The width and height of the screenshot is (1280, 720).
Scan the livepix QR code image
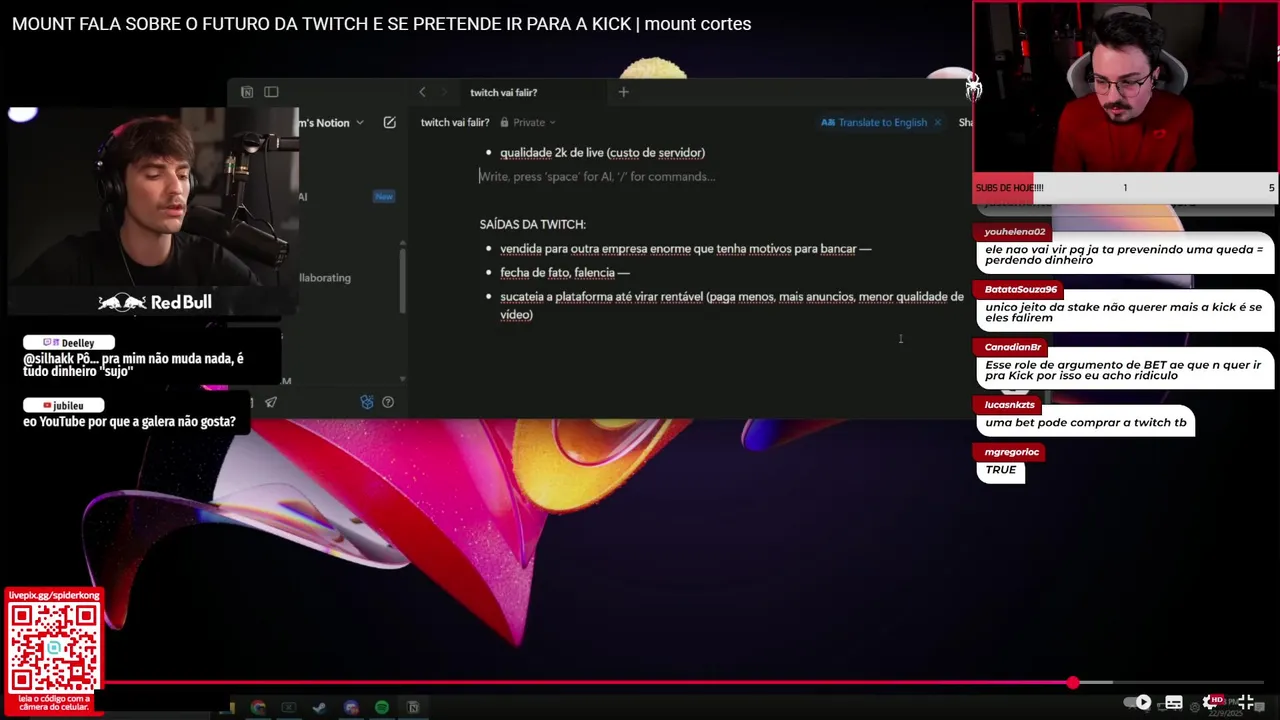[x=54, y=648]
